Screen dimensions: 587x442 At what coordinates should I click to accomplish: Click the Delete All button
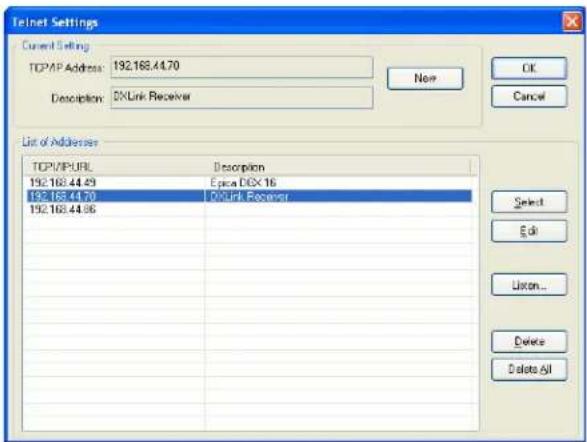click(x=529, y=369)
